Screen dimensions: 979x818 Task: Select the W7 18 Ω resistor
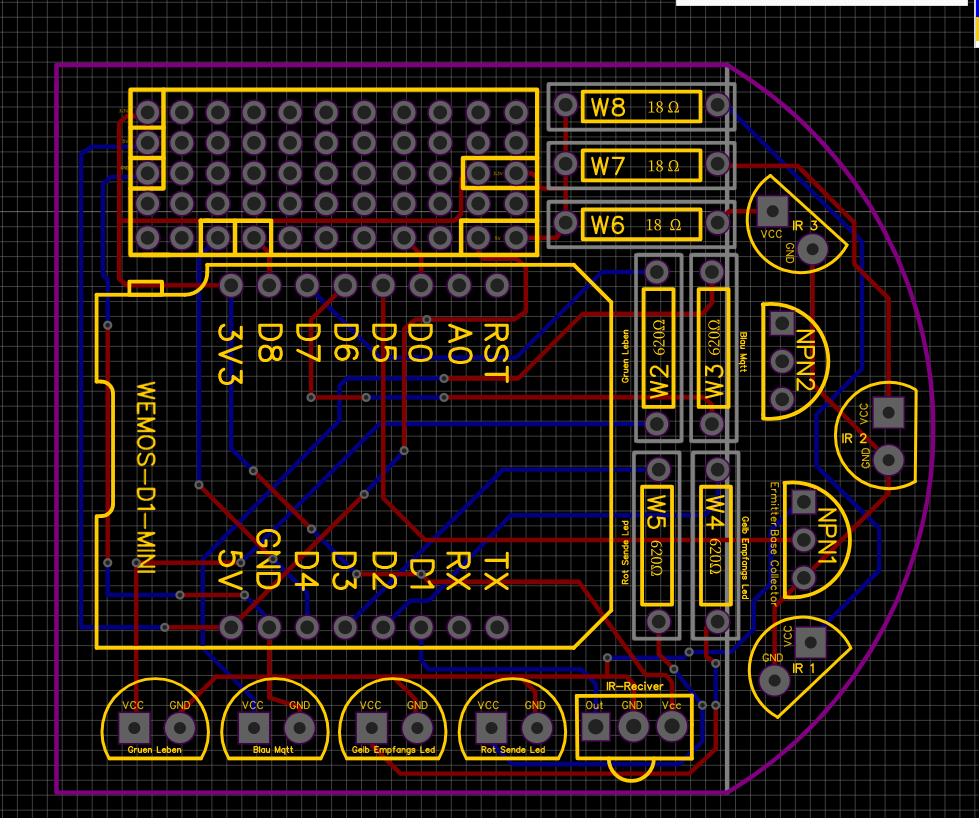point(641,166)
